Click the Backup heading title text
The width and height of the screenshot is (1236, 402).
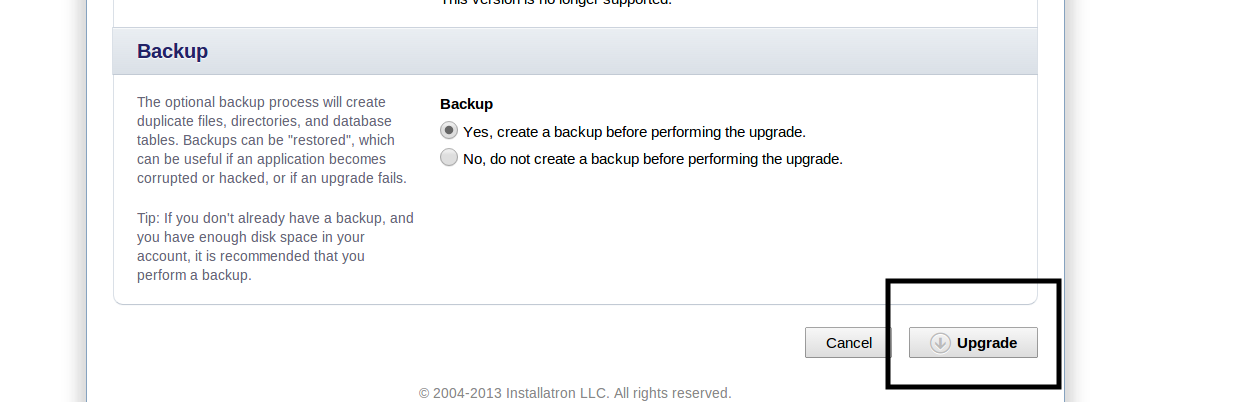(172, 51)
